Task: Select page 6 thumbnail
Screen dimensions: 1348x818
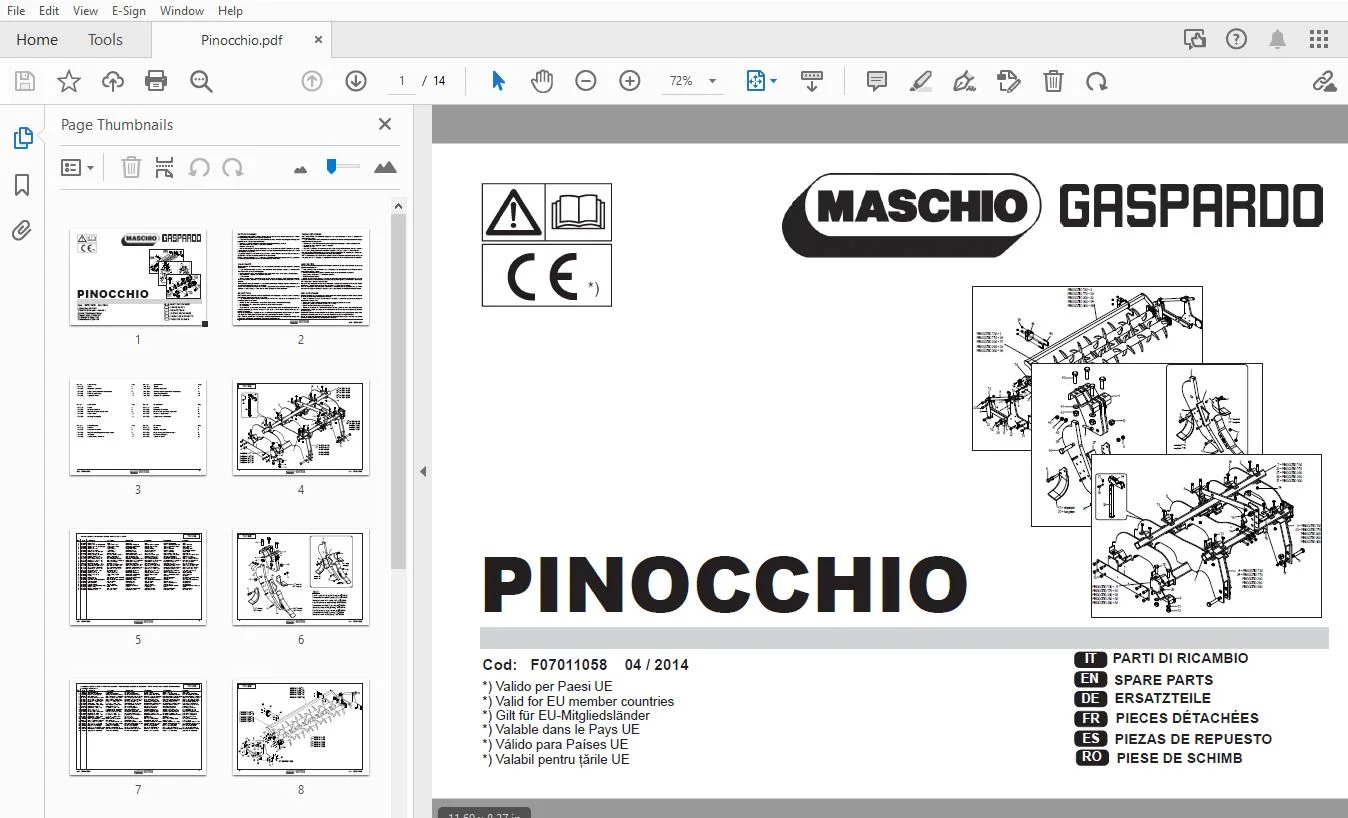Action: pyautogui.click(x=301, y=577)
